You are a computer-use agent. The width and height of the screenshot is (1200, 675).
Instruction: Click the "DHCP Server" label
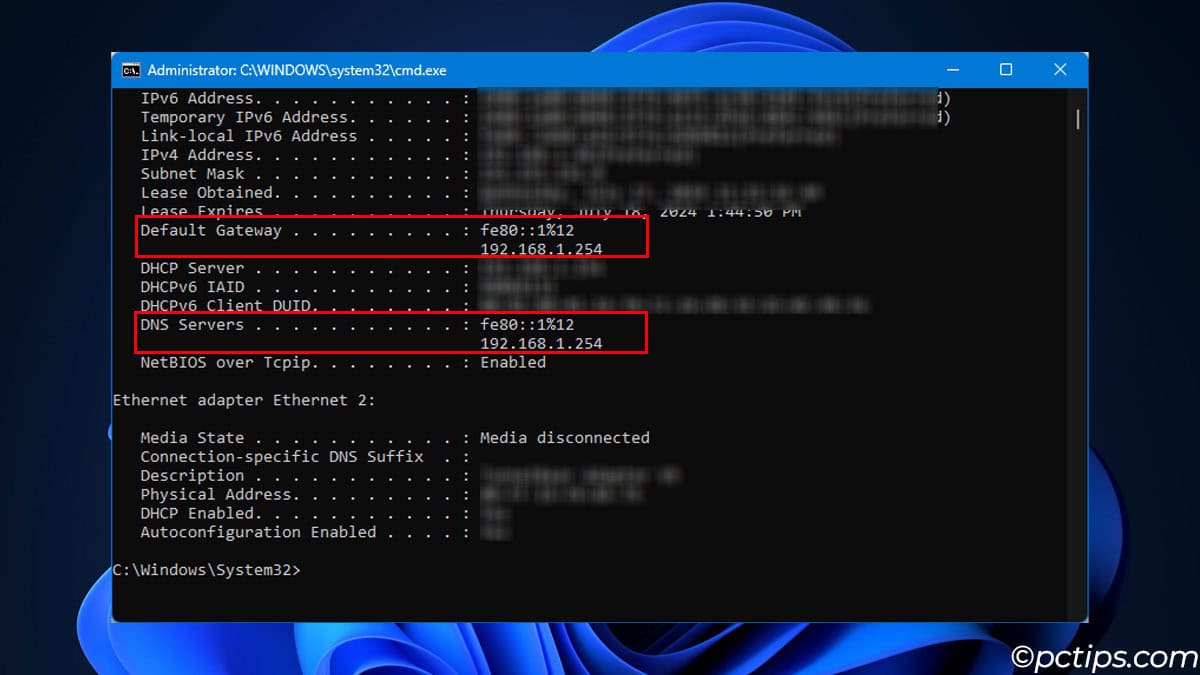(x=192, y=268)
